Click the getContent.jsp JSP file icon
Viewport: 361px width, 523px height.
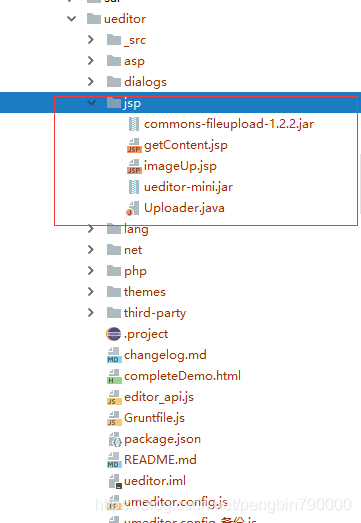point(134,146)
